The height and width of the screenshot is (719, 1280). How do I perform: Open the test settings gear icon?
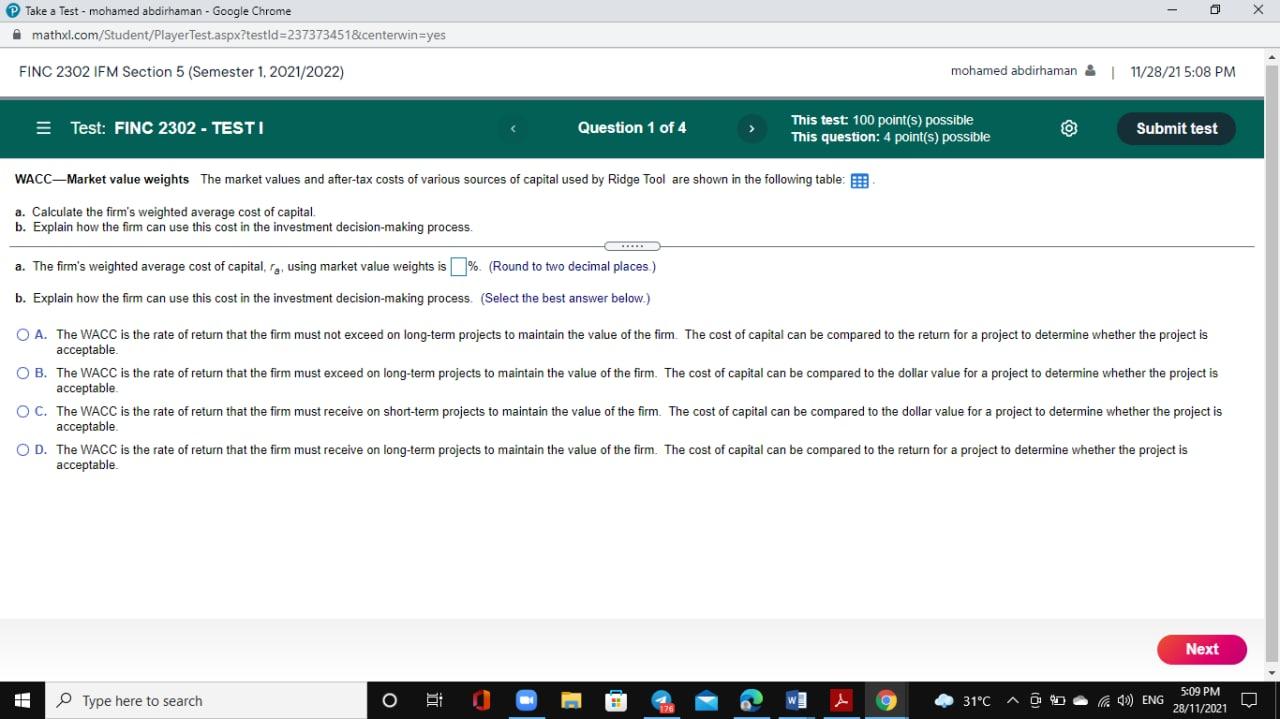[x=1068, y=128]
